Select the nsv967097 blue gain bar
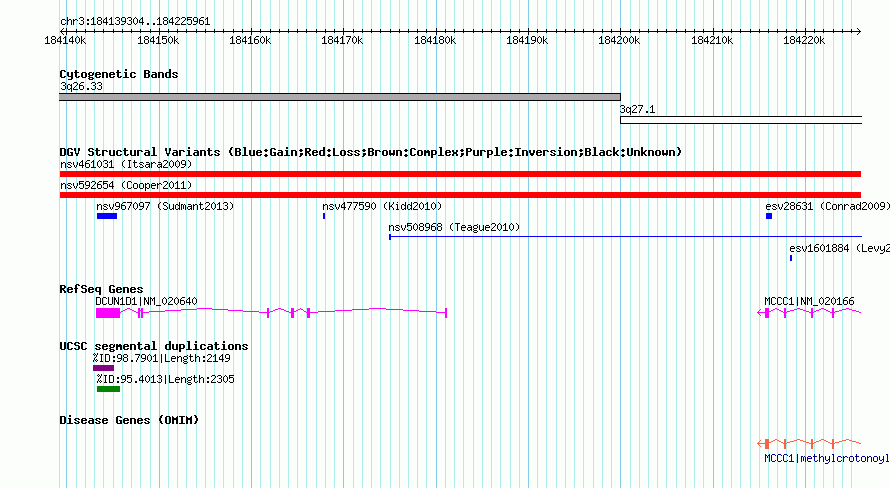 coord(107,216)
